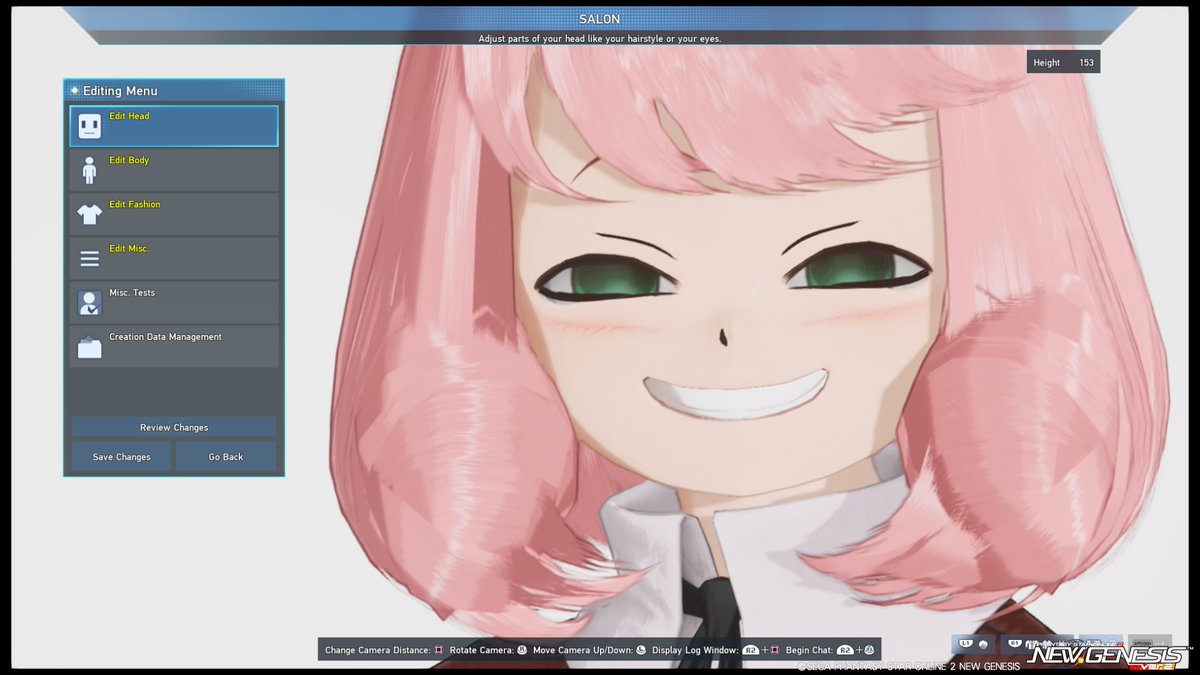Click the 'Rotate Camera:' hint text

pyautogui.click(x=481, y=650)
